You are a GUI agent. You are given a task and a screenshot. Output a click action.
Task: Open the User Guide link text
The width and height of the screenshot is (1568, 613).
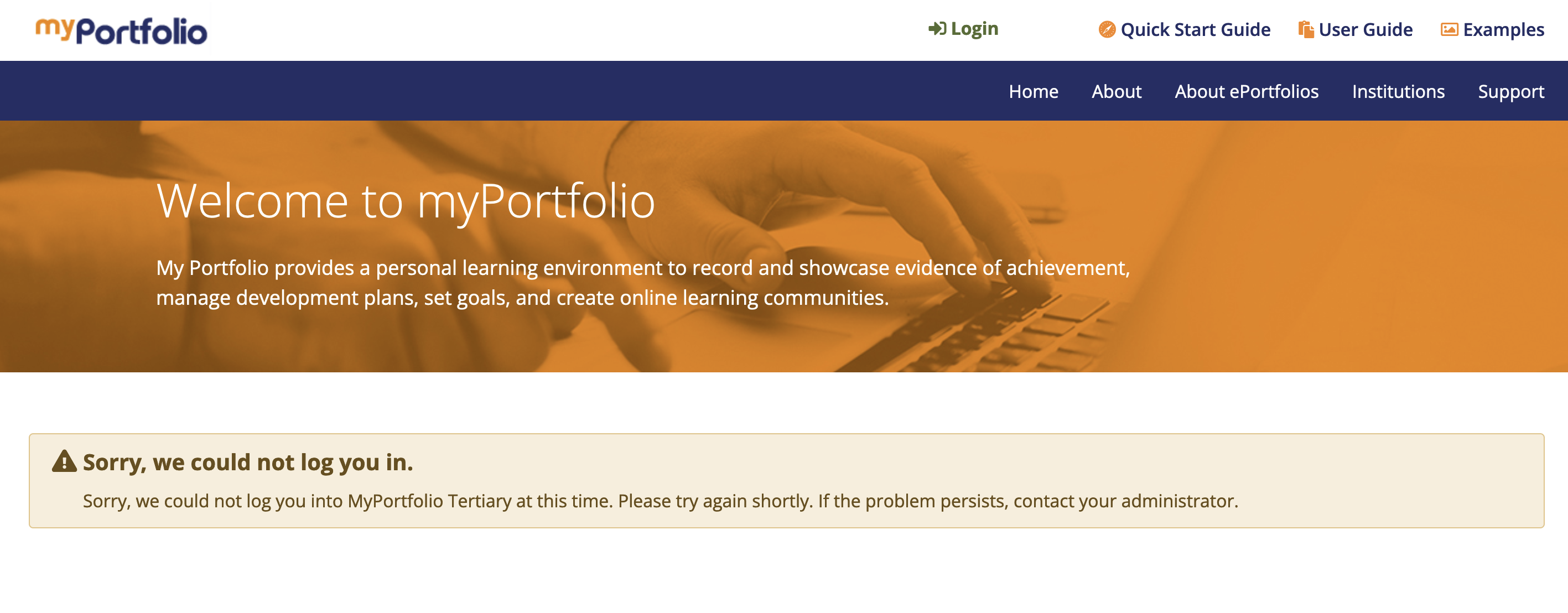[1365, 29]
